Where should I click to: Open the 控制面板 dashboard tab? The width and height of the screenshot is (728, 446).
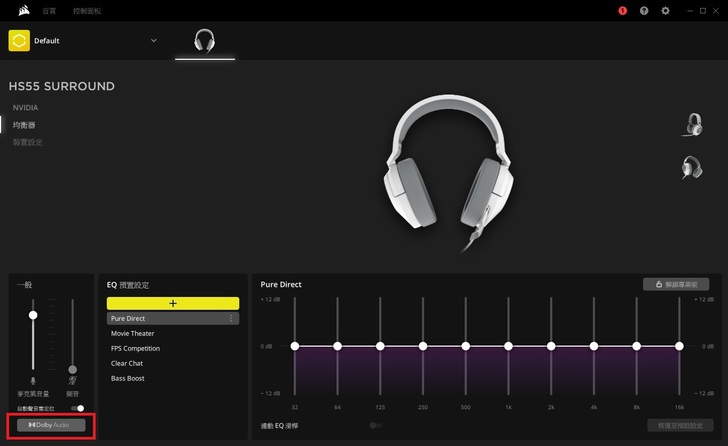point(87,10)
